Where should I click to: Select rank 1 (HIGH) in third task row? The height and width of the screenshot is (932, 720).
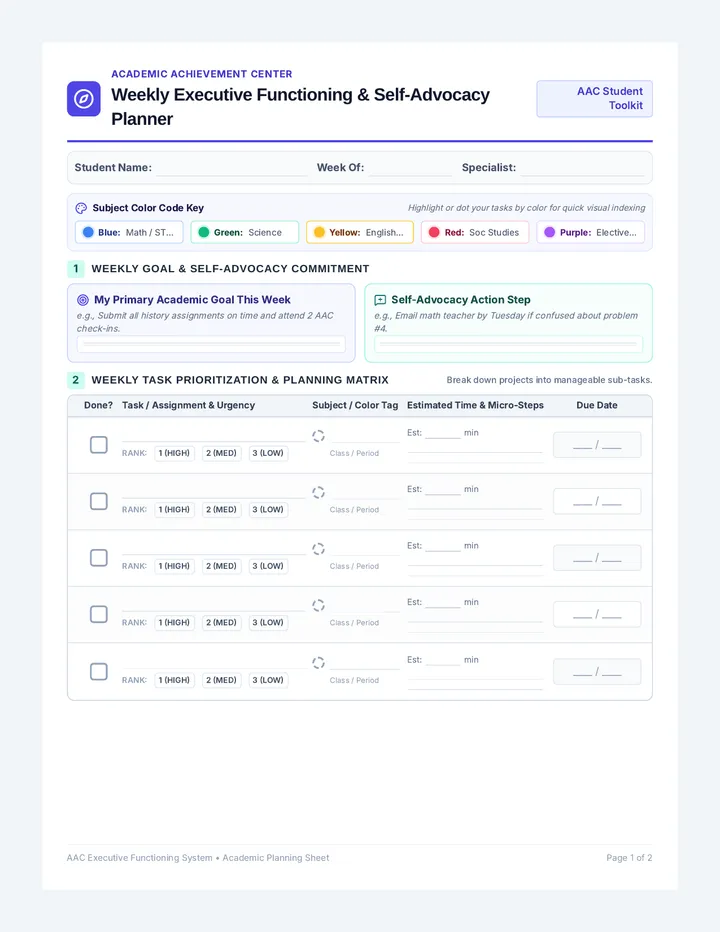[174, 566]
